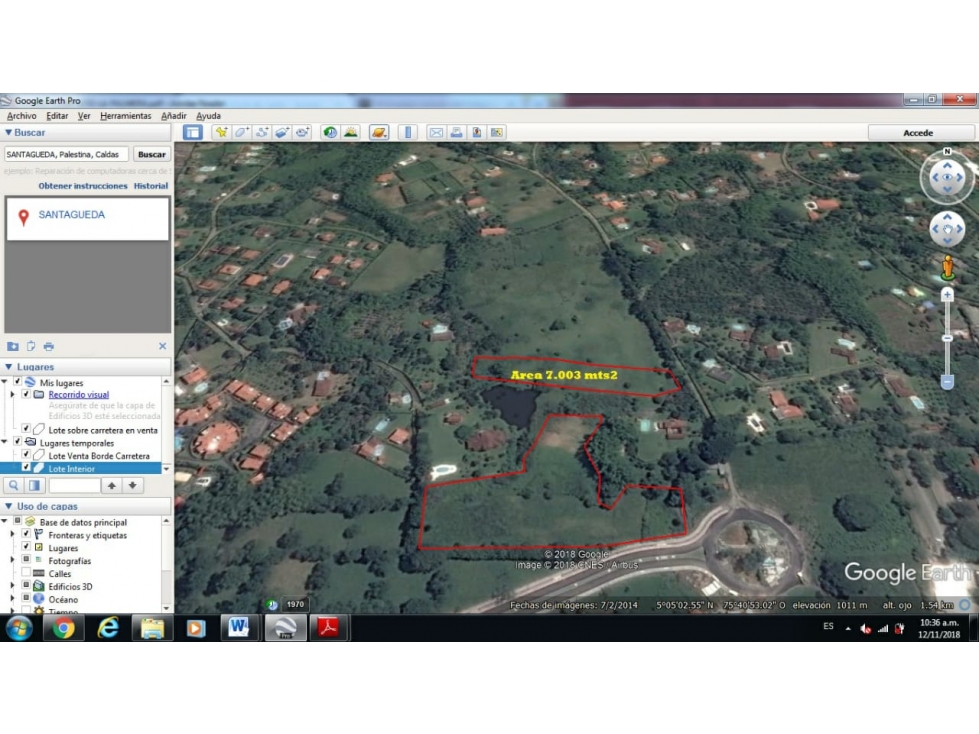Zoom in with the plus button
Viewport: 979px width, 734px height.
click(947, 295)
